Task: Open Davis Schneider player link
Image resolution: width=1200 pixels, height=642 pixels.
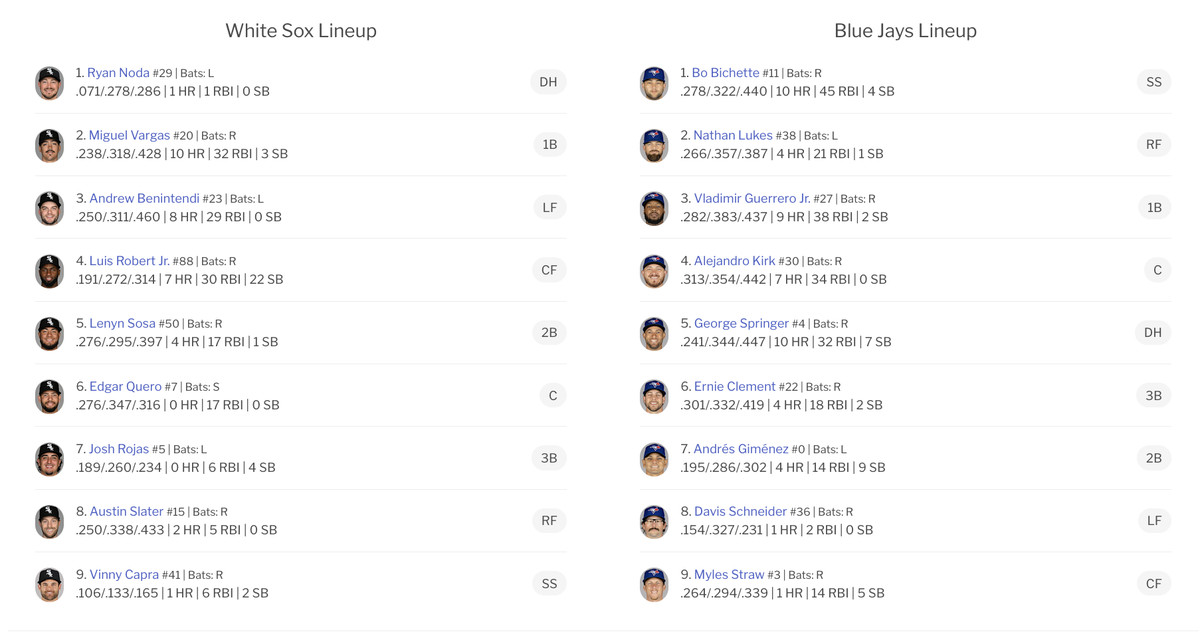Action: pyautogui.click(x=740, y=511)
